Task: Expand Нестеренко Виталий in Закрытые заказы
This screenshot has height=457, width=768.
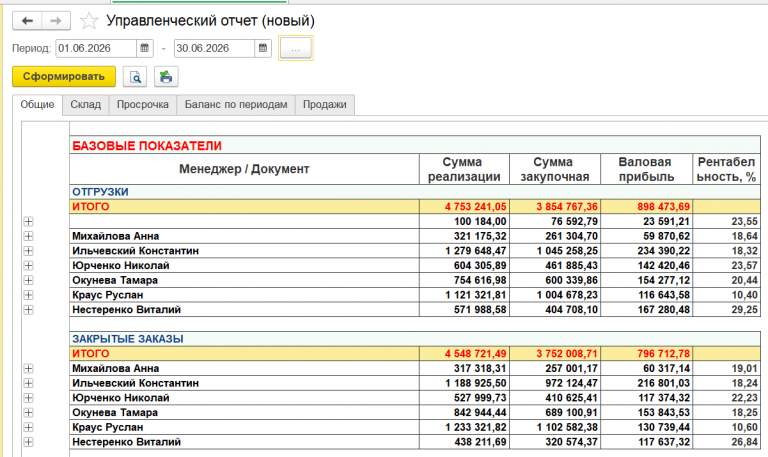Action: click(x=28, y=442)
